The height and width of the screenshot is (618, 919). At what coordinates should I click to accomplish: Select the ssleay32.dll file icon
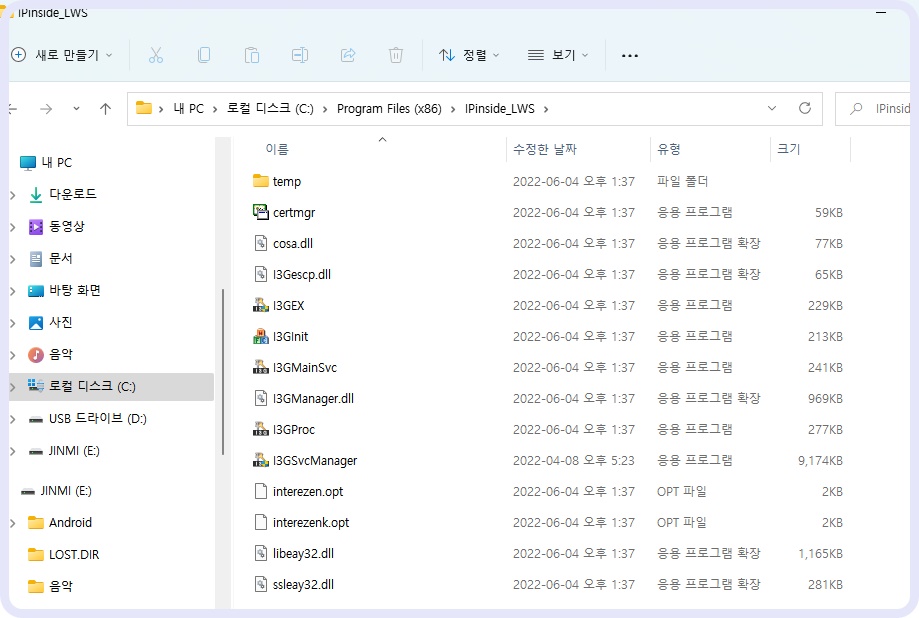pyautogui.click(x=261, y=584)
